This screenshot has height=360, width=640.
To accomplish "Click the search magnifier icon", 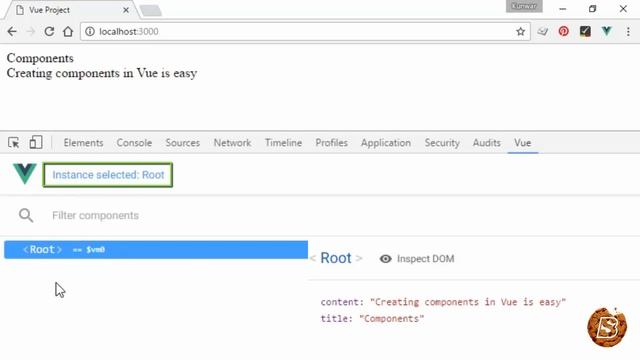I will (26, 215).
